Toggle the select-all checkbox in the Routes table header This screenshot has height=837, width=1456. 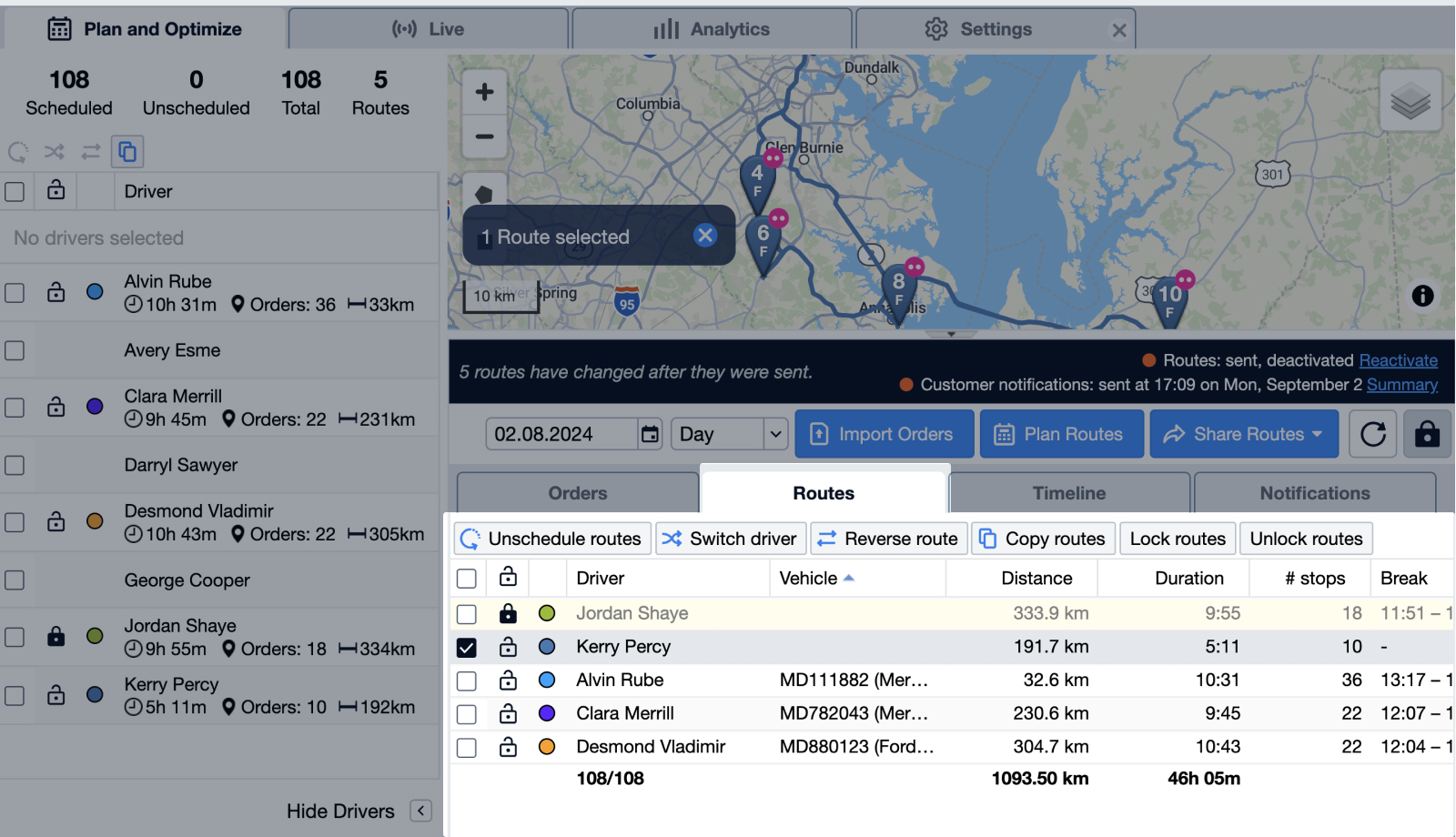pos(467,578)
